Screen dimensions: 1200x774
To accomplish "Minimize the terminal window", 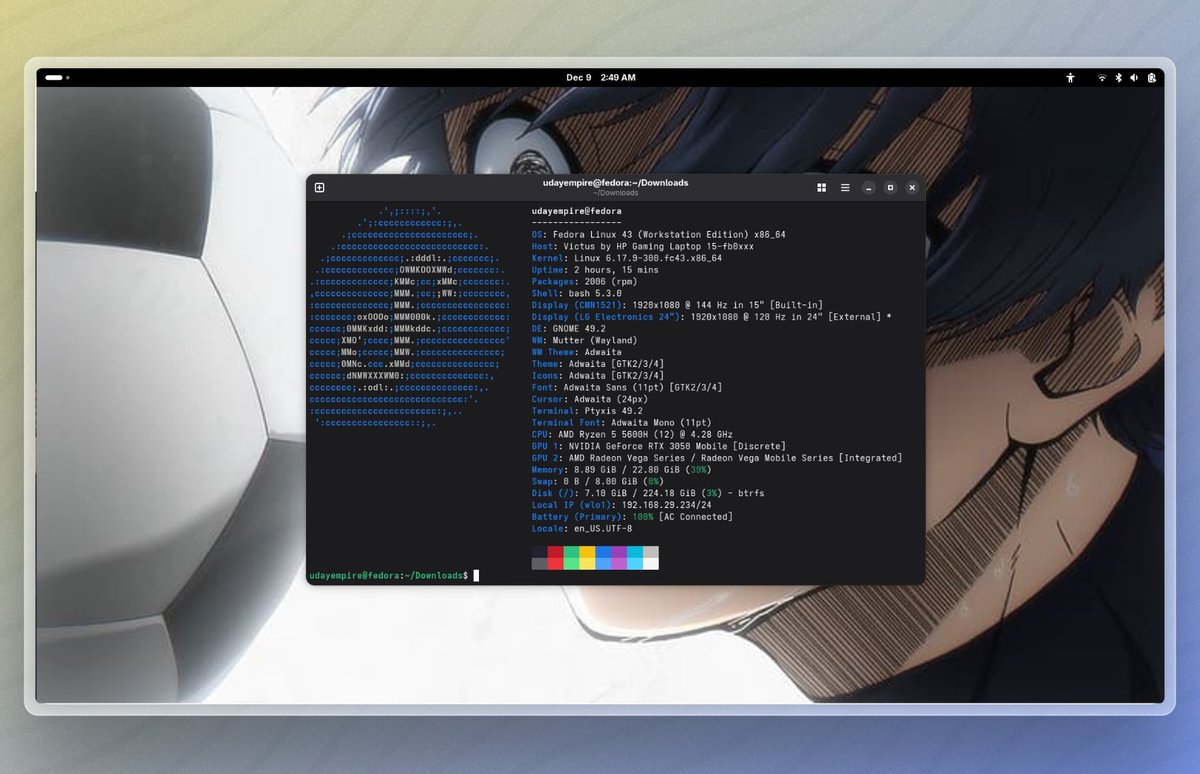I will point(869,187).
